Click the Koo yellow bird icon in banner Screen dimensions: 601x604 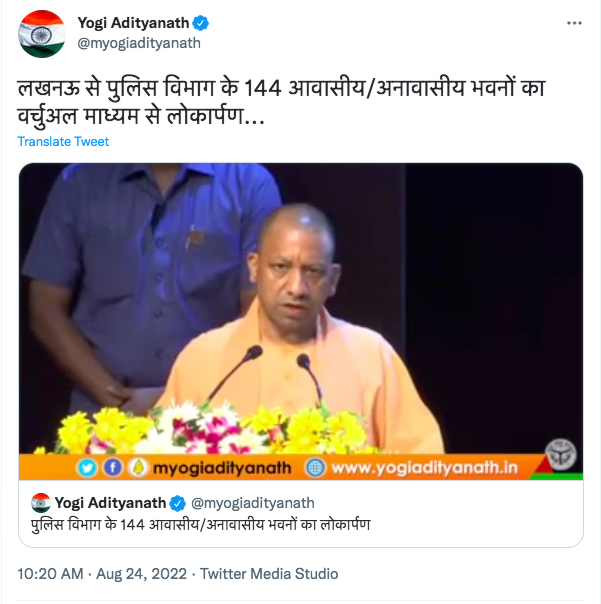pos(138,468)
